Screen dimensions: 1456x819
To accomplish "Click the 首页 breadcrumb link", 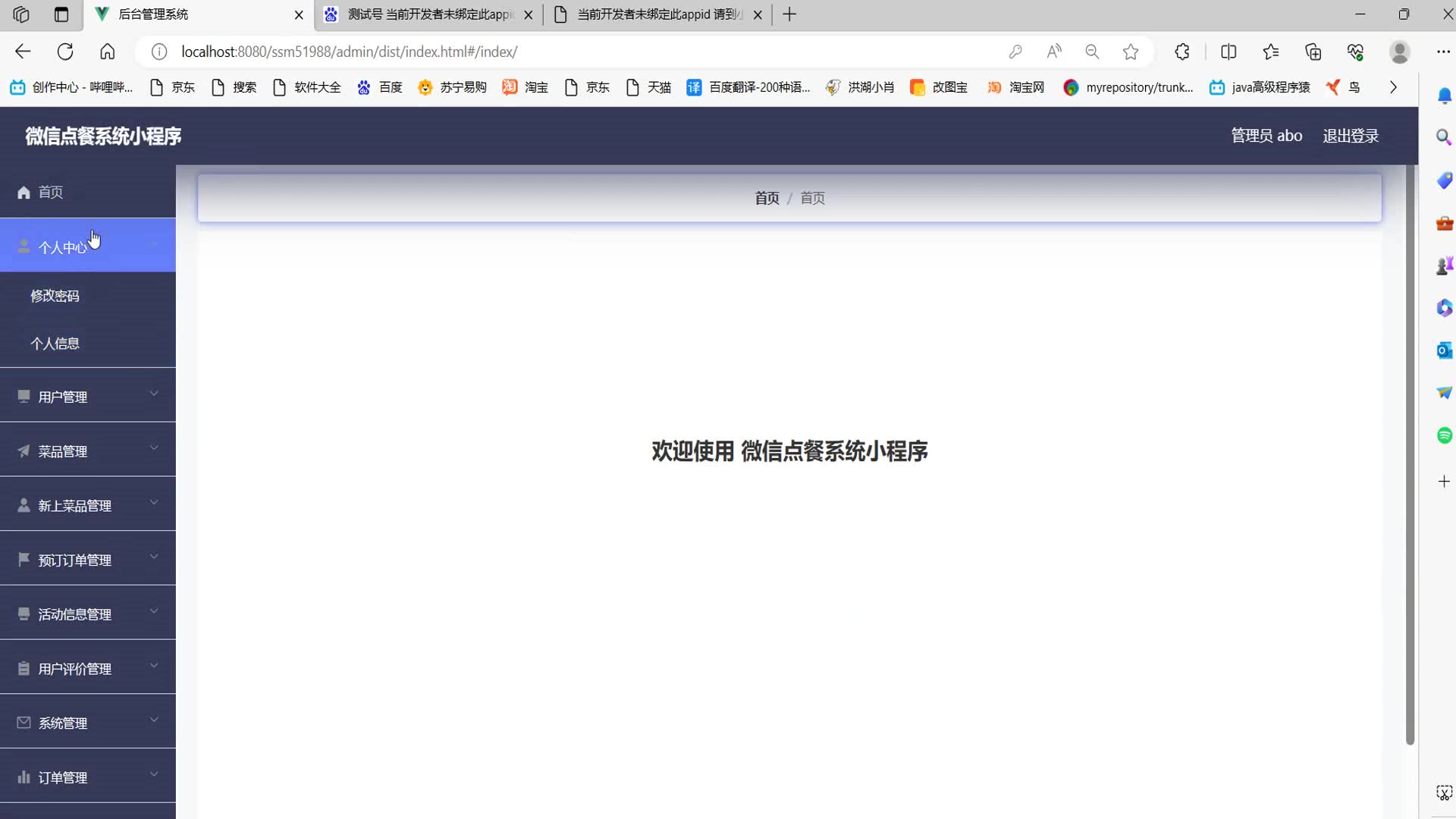I will tap(767, 198).
